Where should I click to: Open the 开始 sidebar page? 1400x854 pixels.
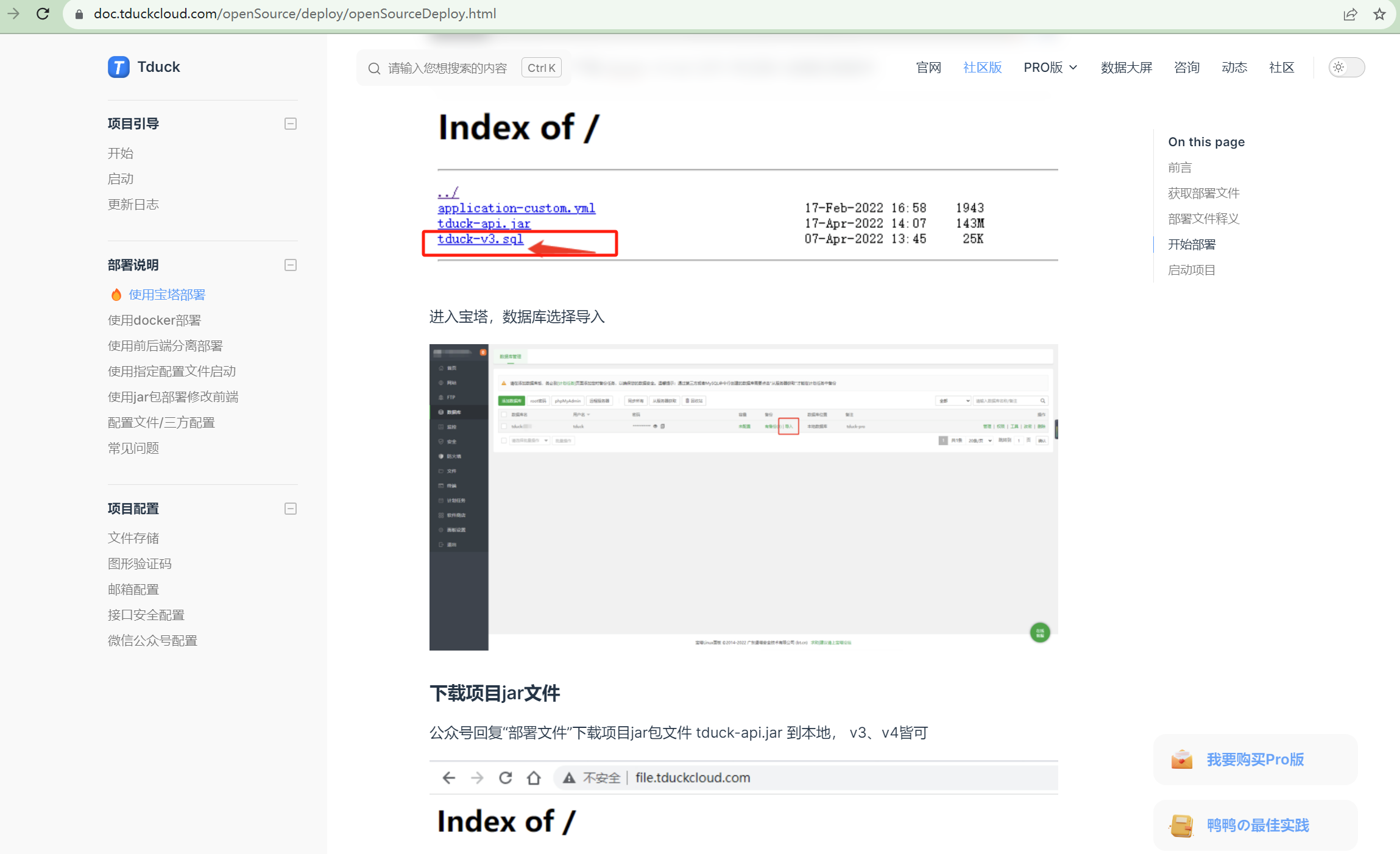(121, 154)
